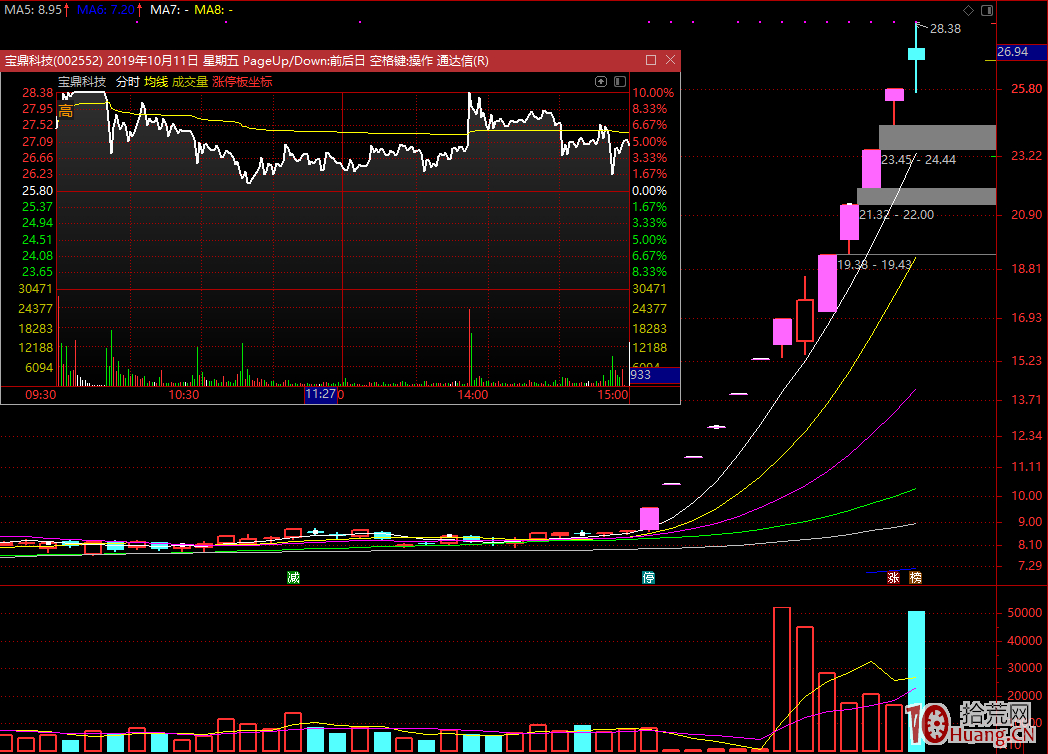Click the tall cyan volume bar

[916, 680]
